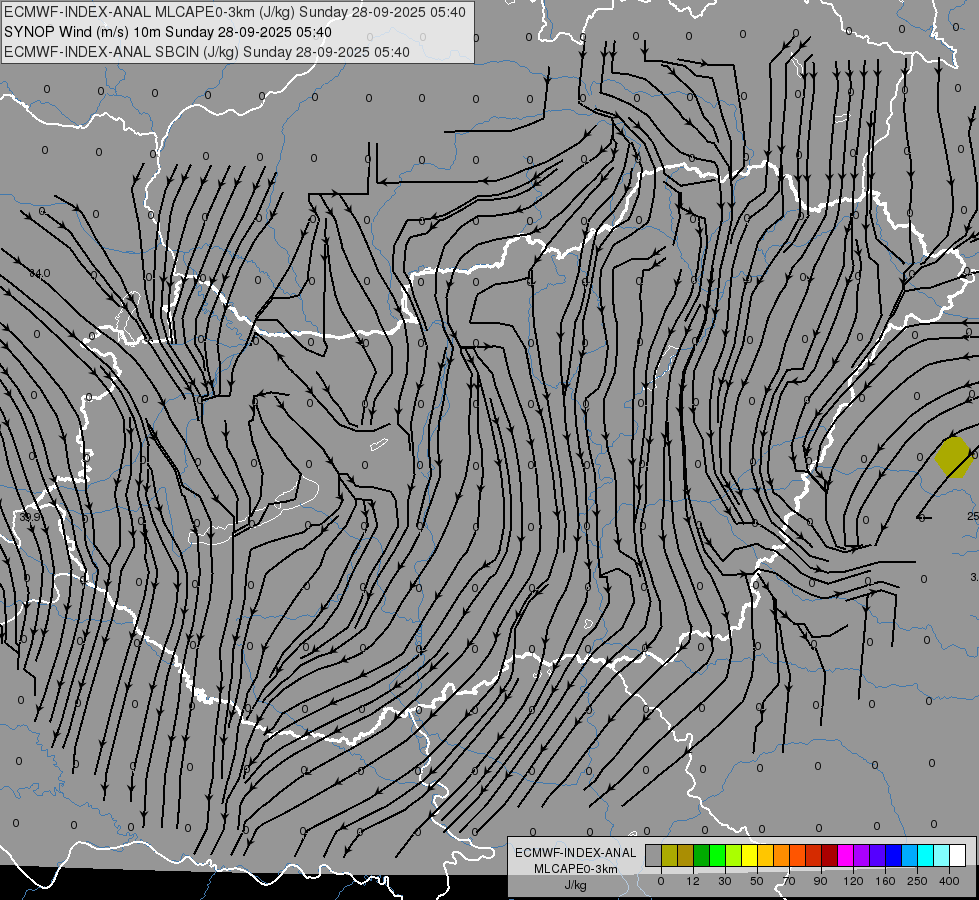Select the MLCAPE0-3km header line
Image resolution: width=979 pixels, height=900 pixels.
point(235,12)
